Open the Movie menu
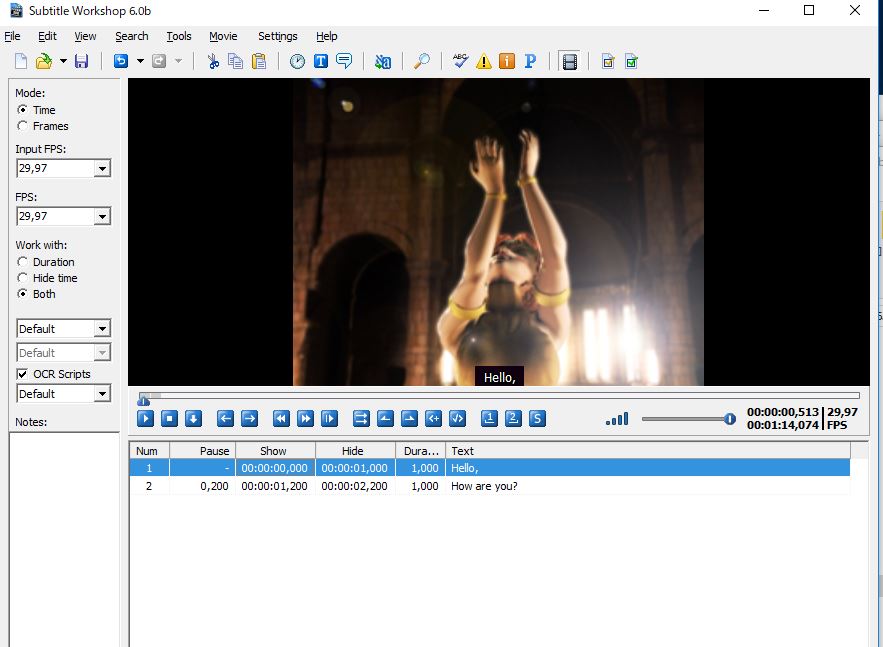 click(223, 36)
